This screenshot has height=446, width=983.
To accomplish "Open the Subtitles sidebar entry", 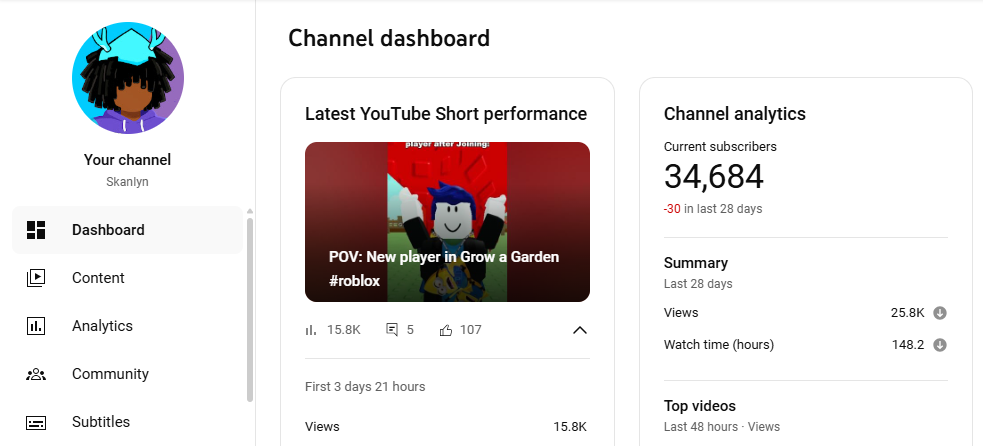I will (x=100, y=422).
